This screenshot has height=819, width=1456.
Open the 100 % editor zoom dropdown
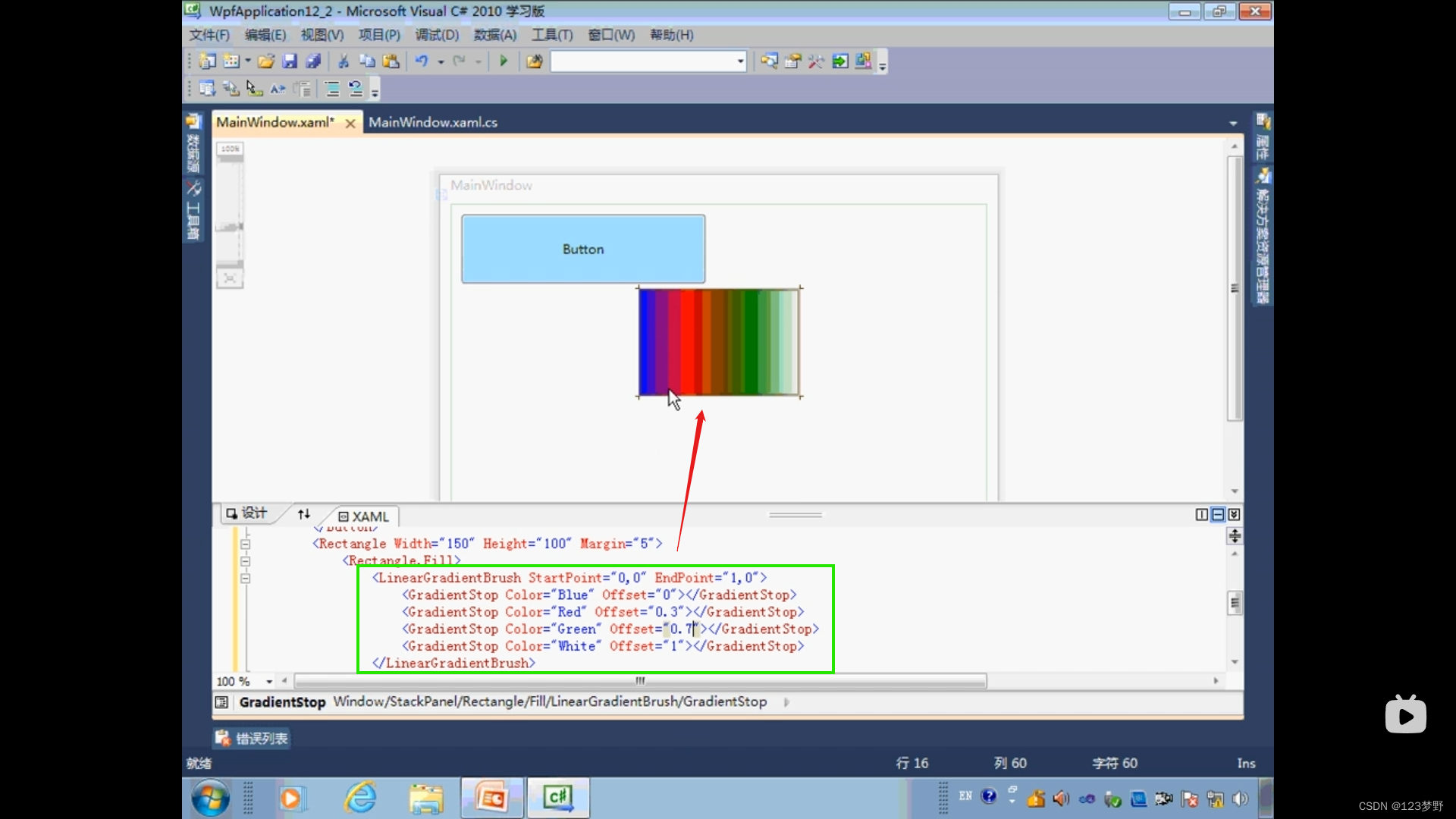click(x=269, y=682)
